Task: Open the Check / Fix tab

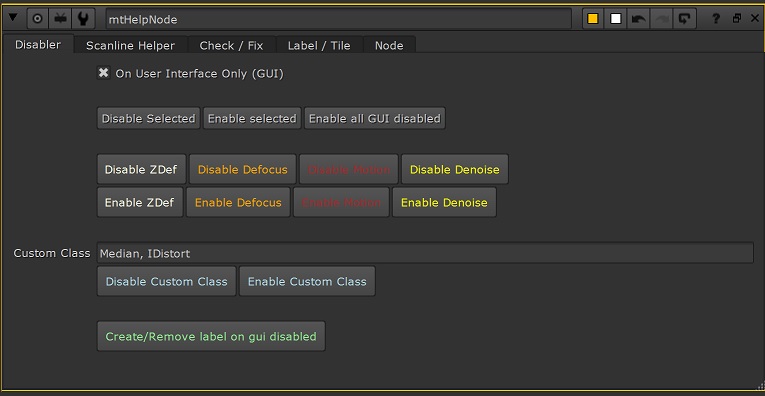Action: (x=231, y=45)
